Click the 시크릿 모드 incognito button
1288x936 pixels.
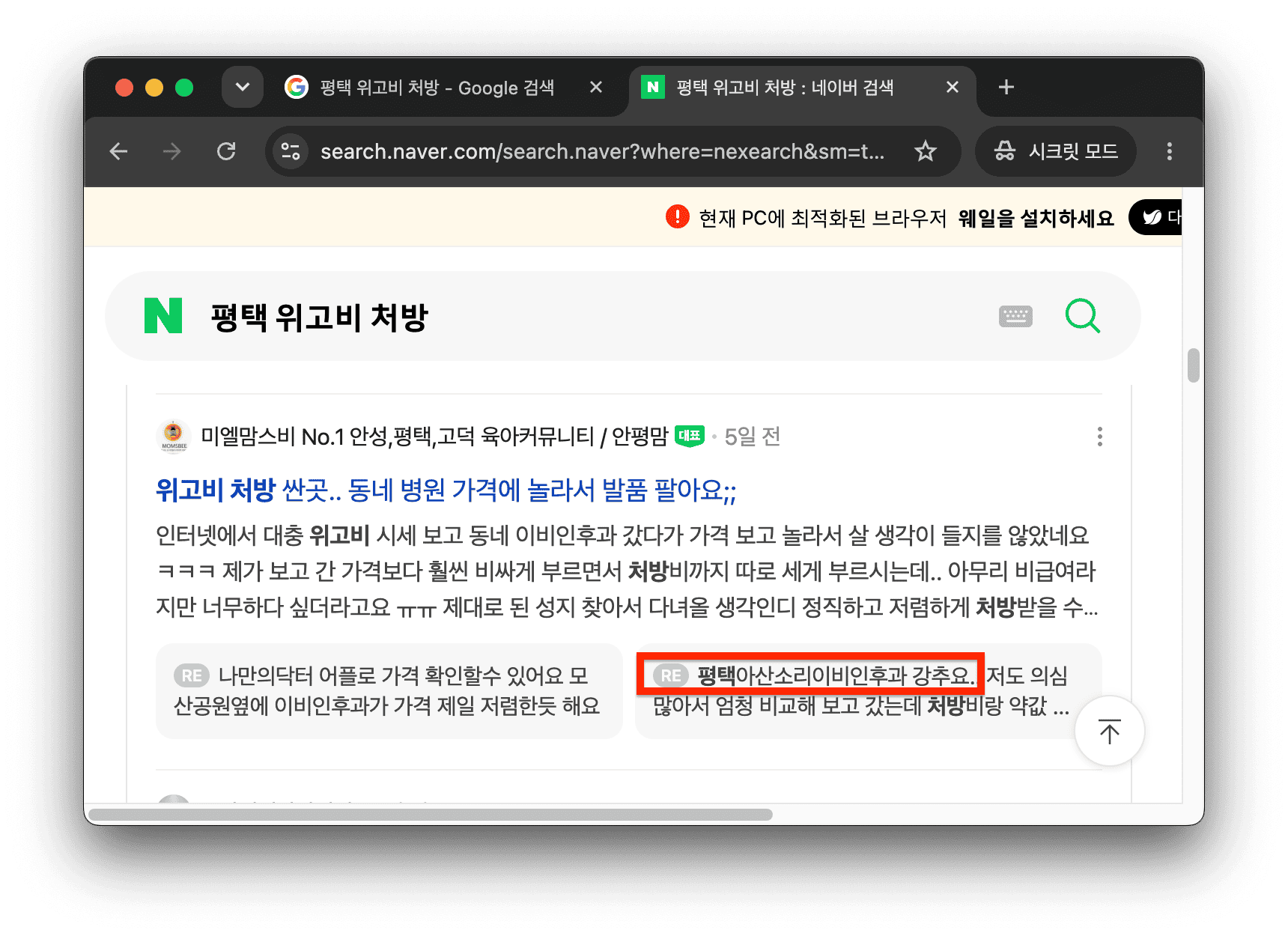click(1056, 152)
